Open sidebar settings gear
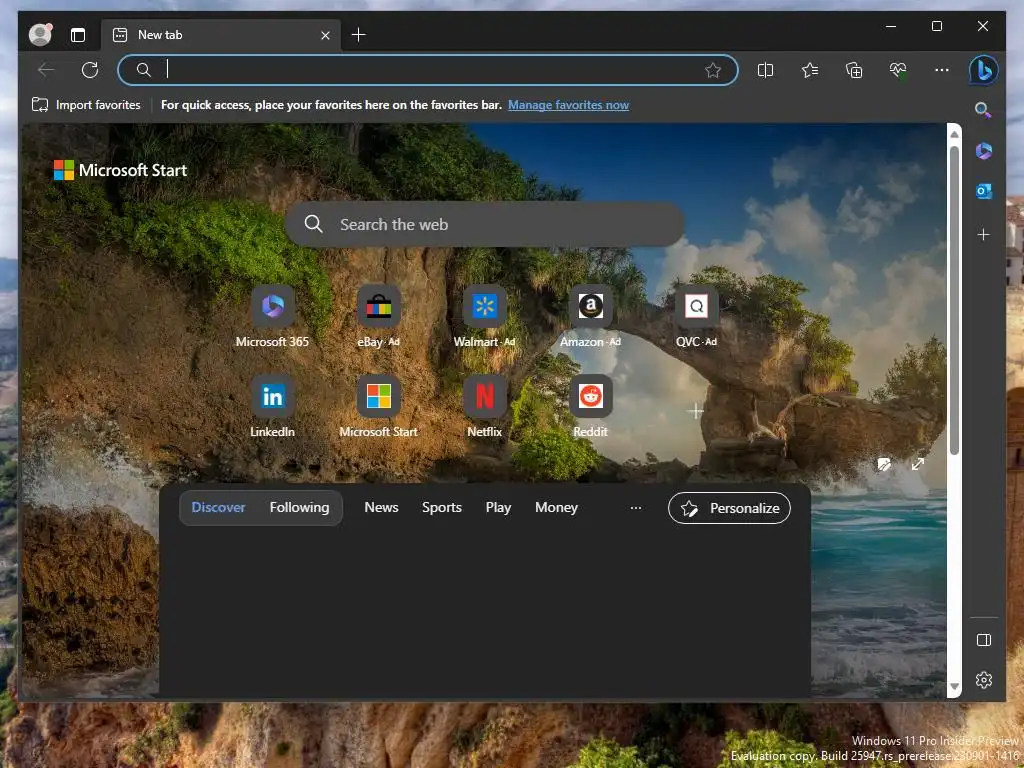Screen dimensions: 1024x768 point(984,680)
